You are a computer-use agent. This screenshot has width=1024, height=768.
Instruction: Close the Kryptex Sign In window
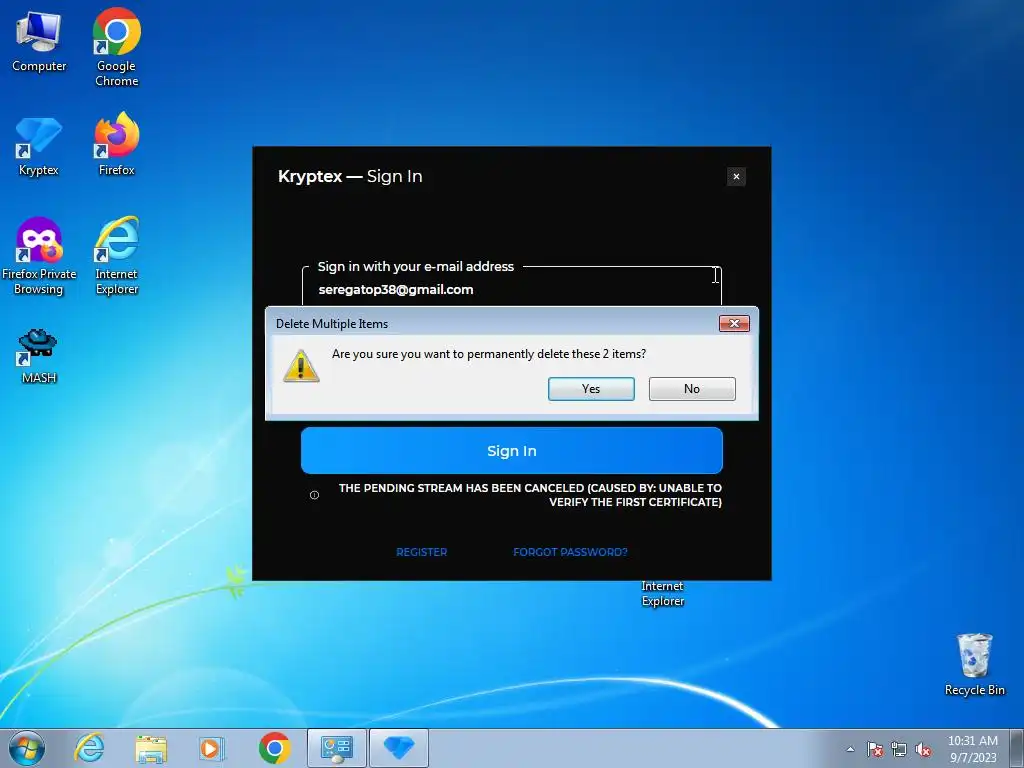pos(736,176)
